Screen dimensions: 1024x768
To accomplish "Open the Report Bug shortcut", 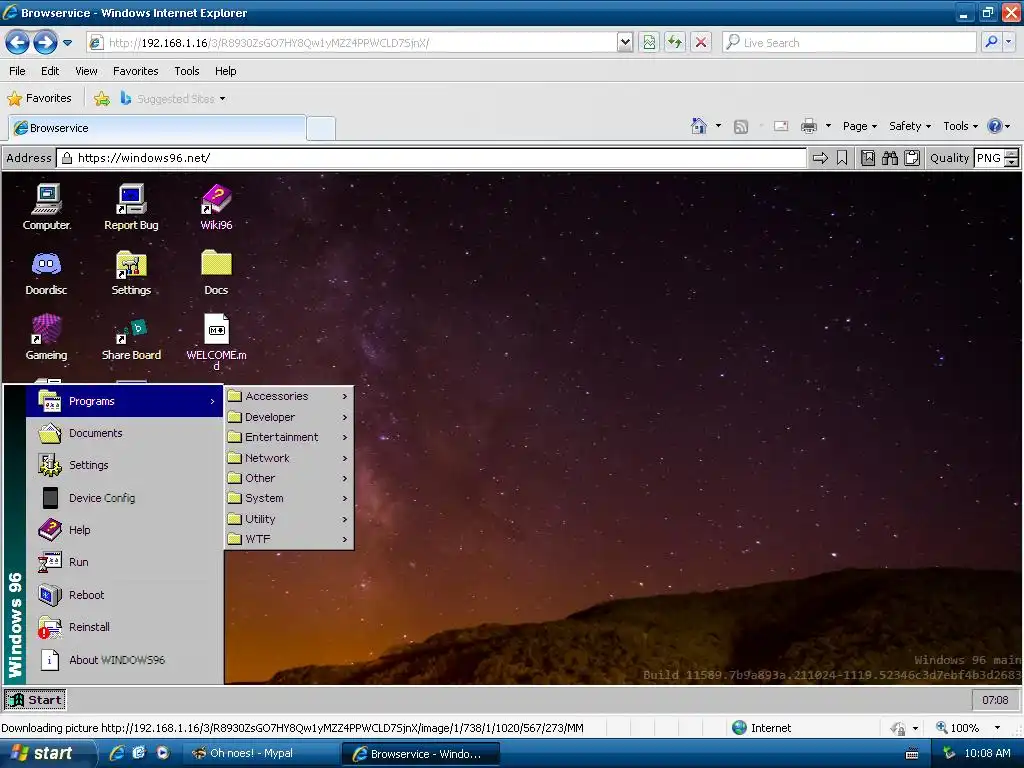I will pos(131,207).
